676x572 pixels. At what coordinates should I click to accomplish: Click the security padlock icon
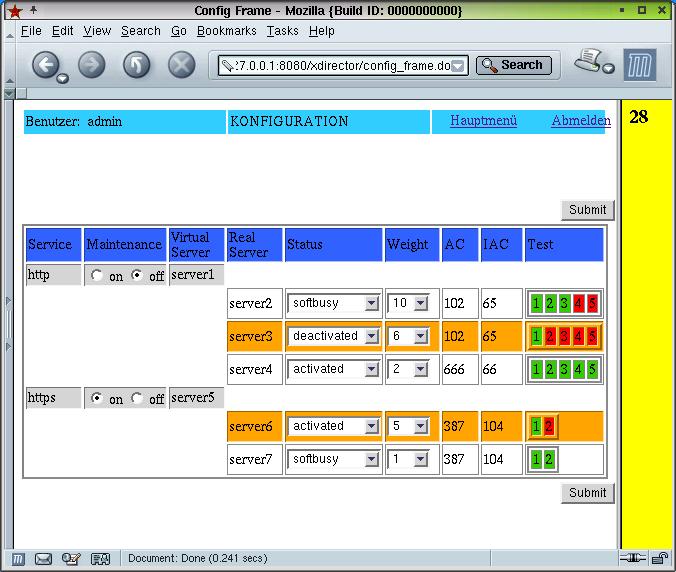tap(660, 558)
